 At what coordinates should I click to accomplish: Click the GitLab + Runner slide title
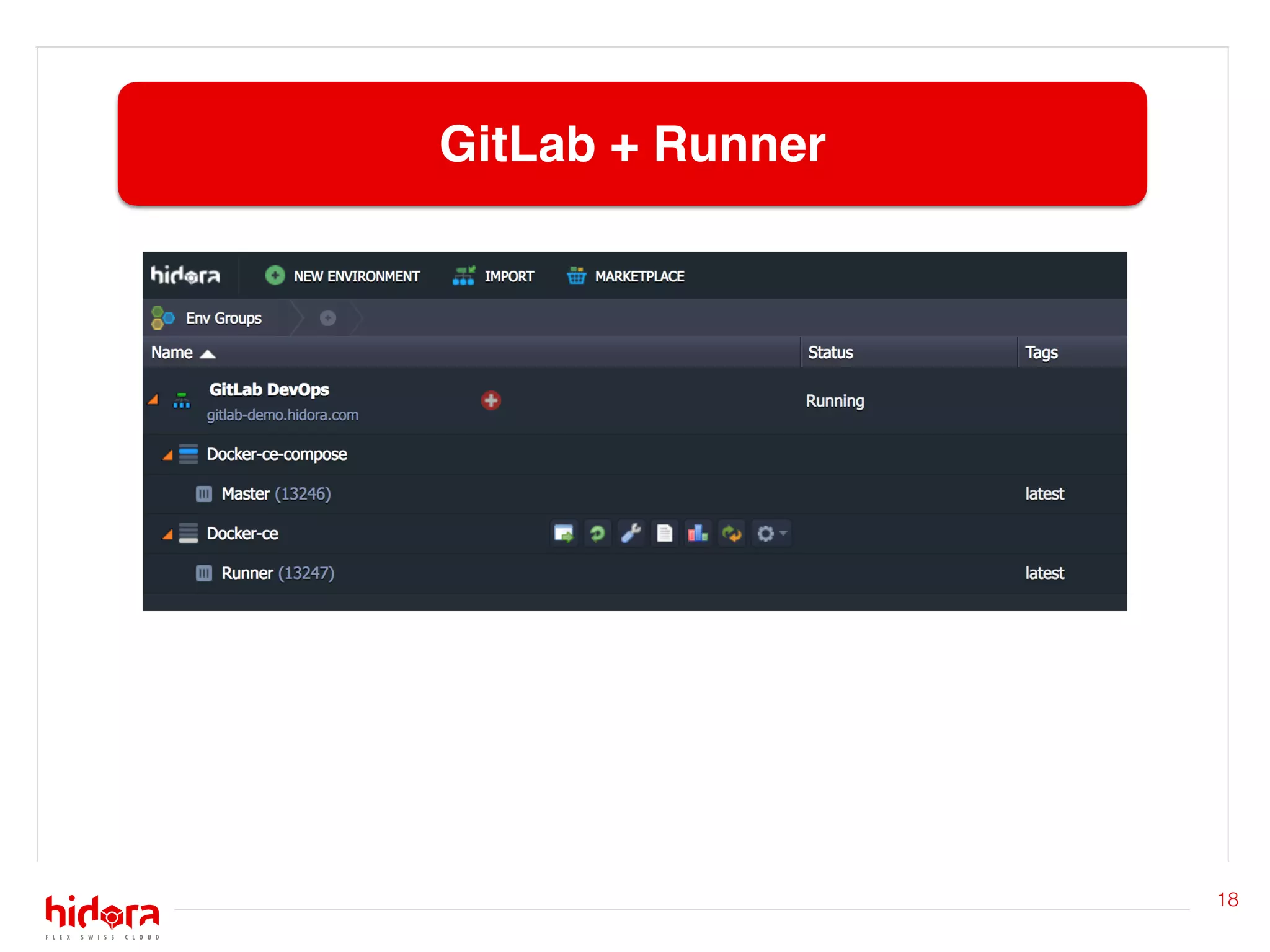(x=633, y=144)
